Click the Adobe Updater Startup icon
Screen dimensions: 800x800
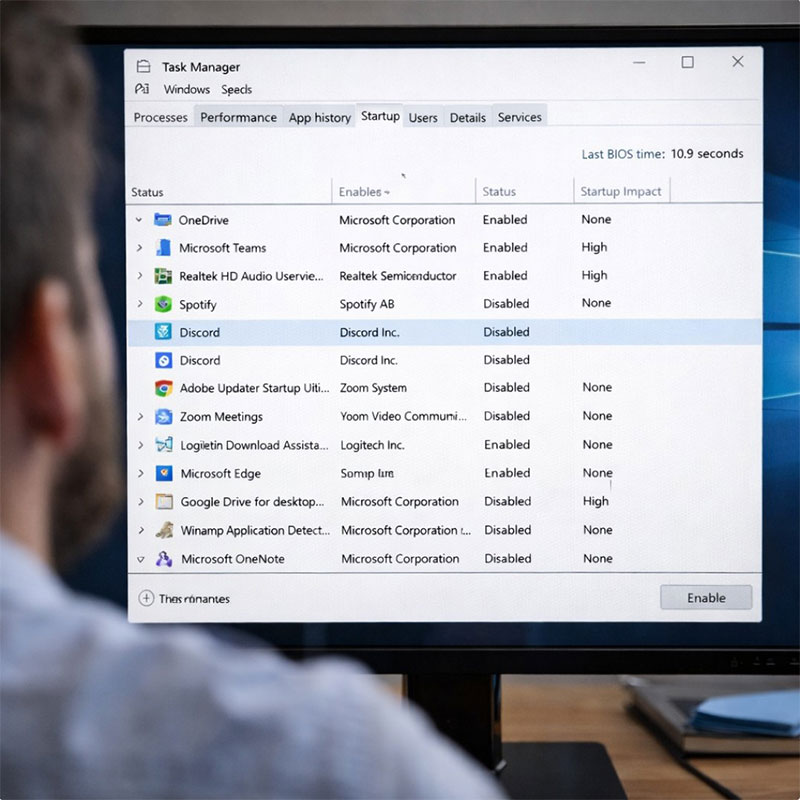[x=164, y=388]
